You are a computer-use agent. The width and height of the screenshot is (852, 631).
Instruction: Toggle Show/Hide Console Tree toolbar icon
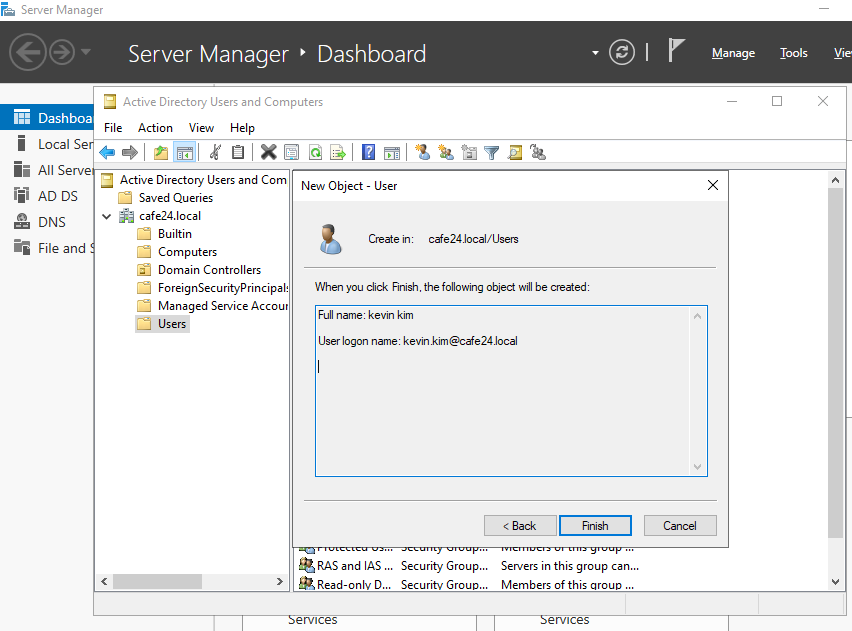[x=184, y=153]
